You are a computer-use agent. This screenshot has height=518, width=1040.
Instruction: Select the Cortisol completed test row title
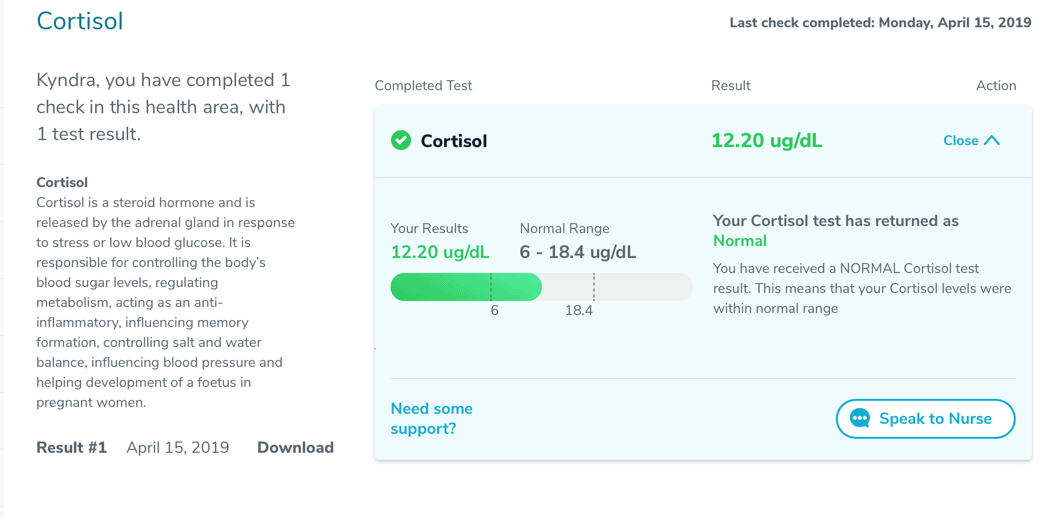click(x=454, y=141)
